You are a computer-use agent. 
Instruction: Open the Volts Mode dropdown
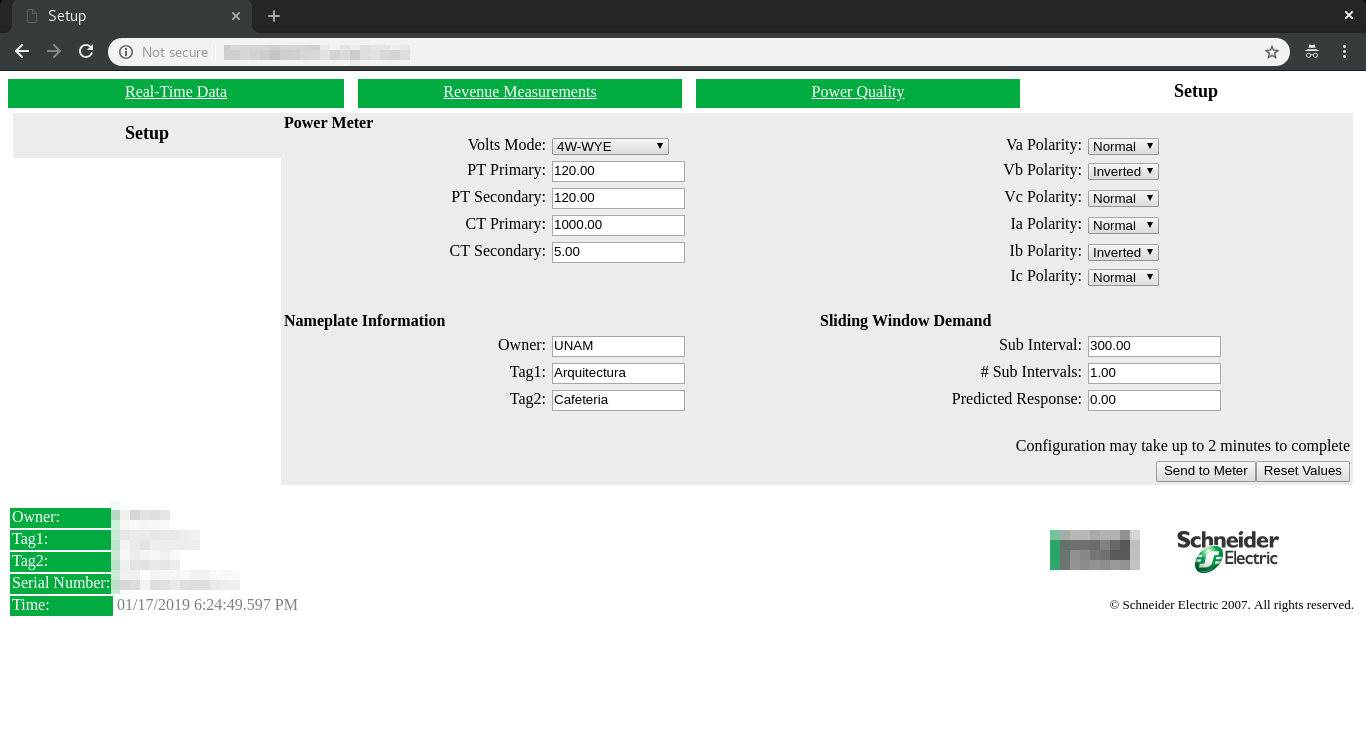click(x=610, y=146)
